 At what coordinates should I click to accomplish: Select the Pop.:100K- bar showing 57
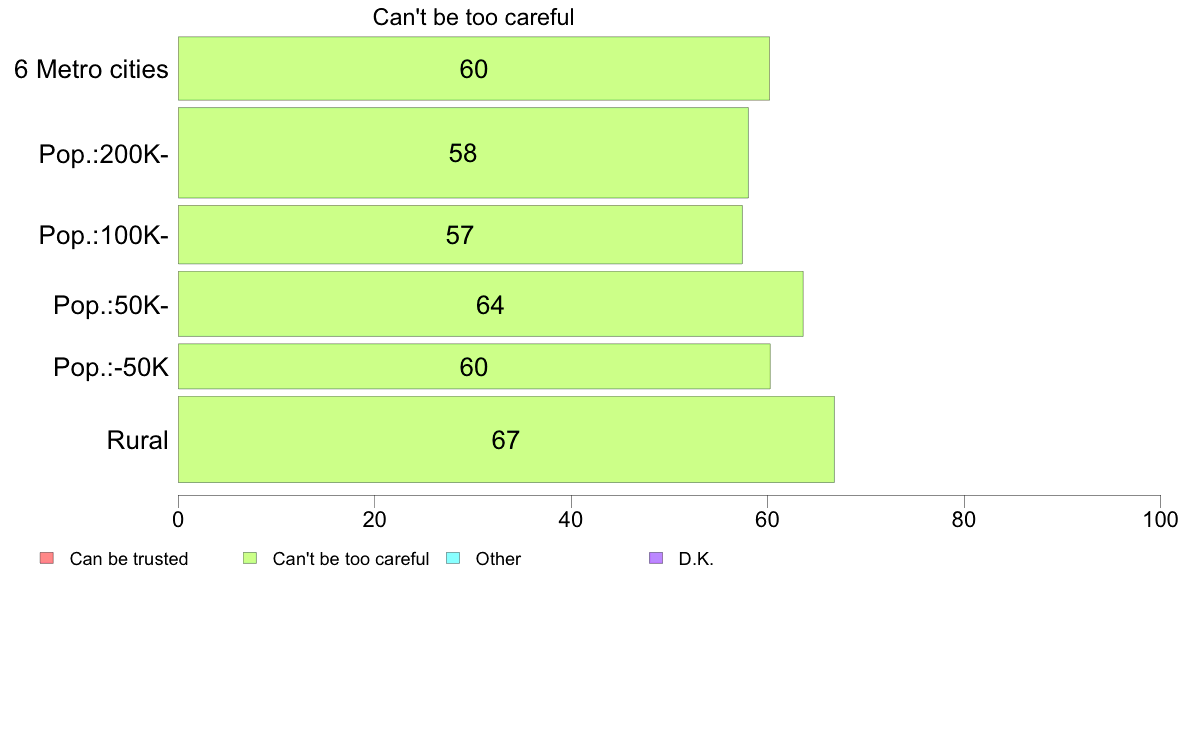460,235
